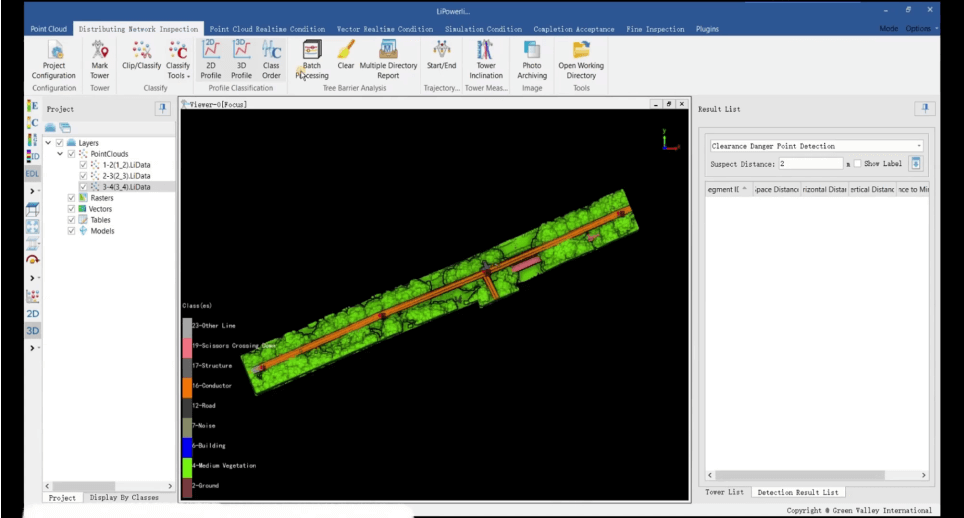Uncheck the Rasters layer checkbox
This screenshot has width=964, height=518.
pos(71,198)
